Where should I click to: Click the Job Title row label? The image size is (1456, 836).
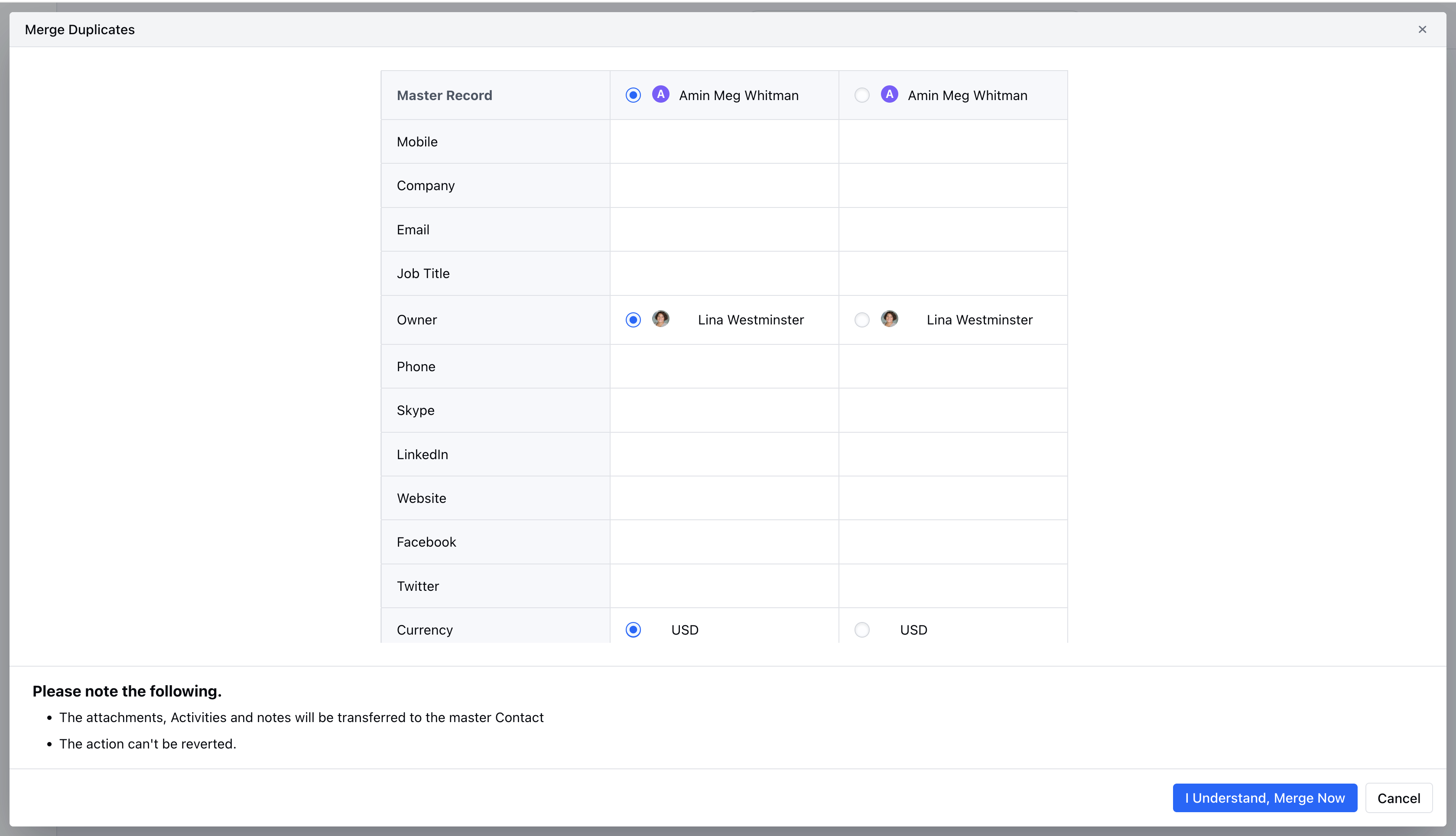(423, 273)
